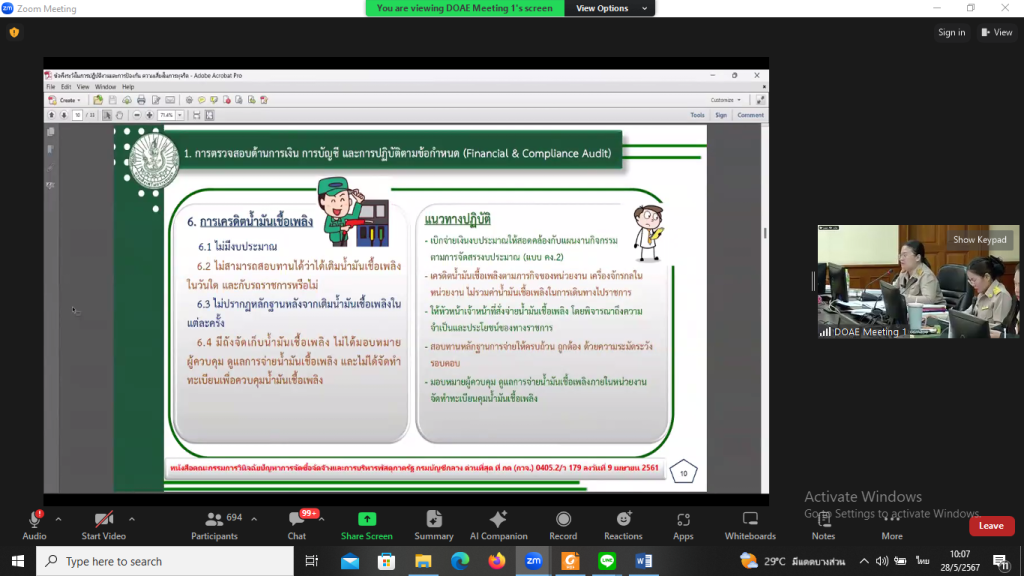The width and height of the screenshot is (1024, 576).
Task: Open the More options menu
Action: click(x=892, y=526)
